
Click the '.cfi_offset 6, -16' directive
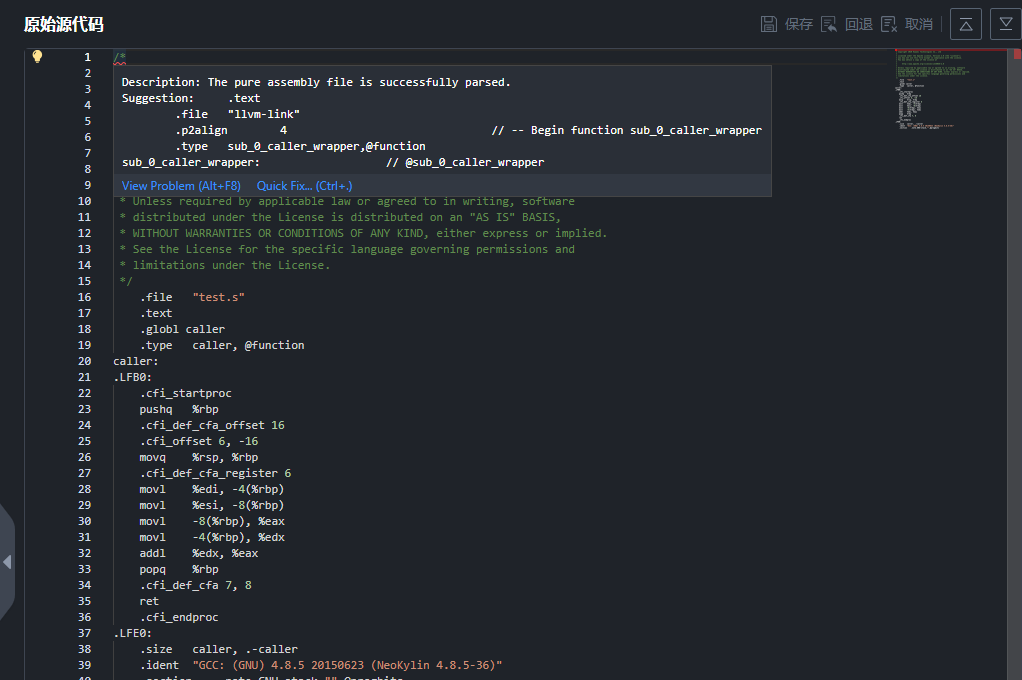199,441
